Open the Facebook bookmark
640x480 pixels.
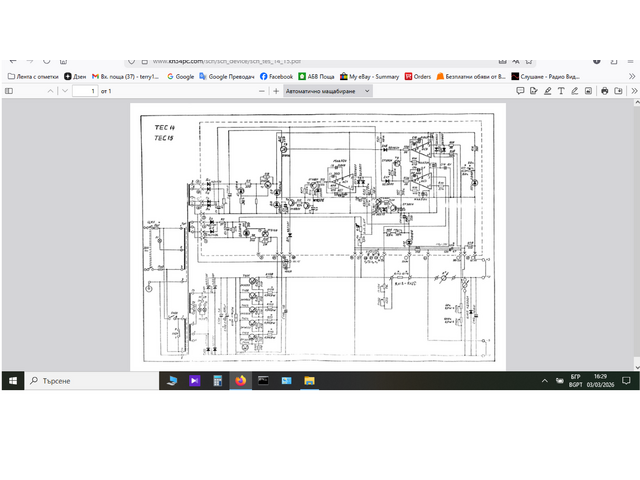pos(276,76)
